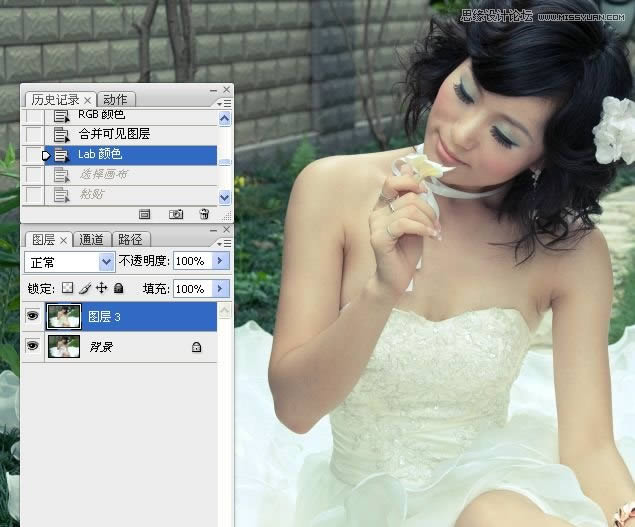
Task: Click lock image pixels brush icon
Action: [x=85, y=288]
